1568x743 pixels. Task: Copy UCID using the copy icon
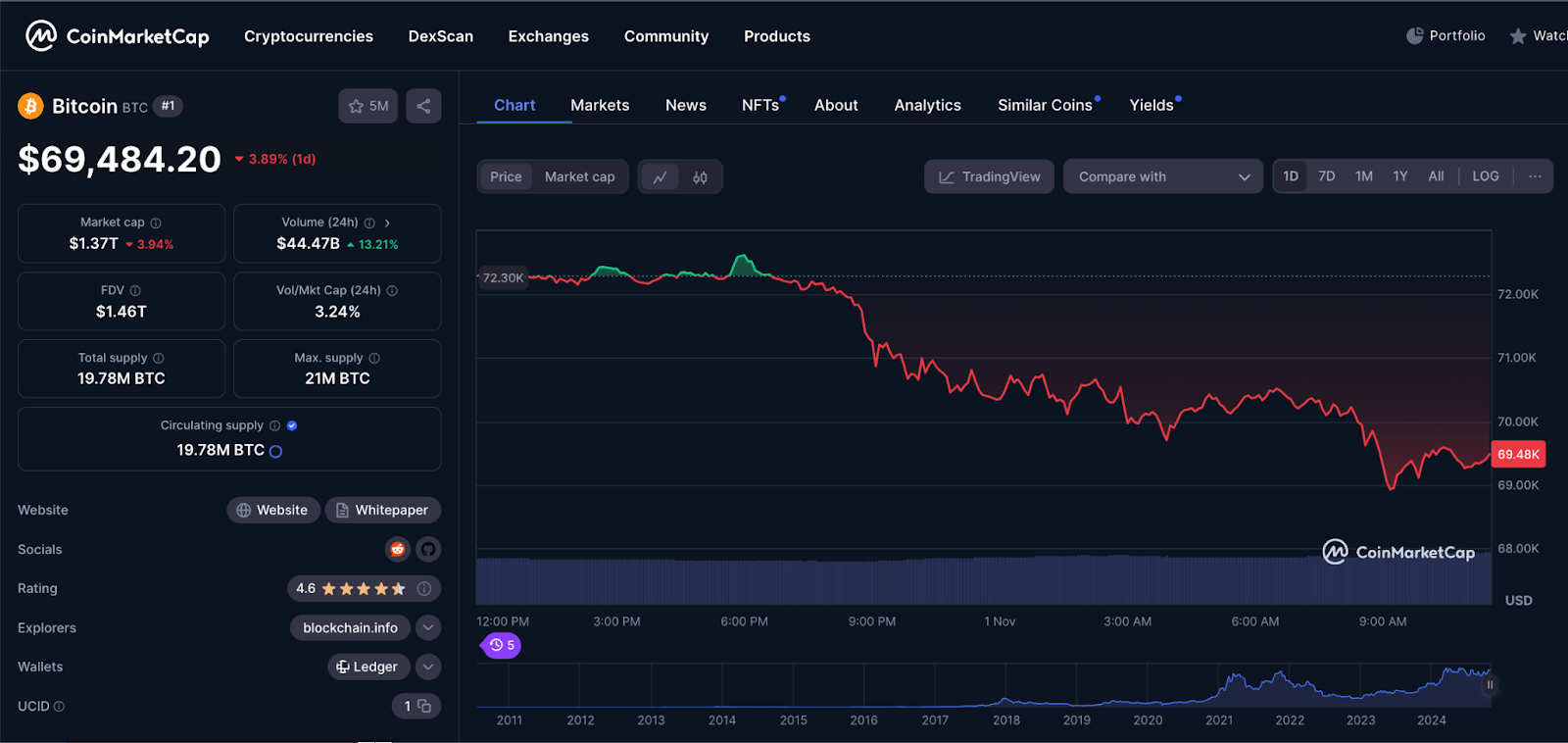point(424,706)
